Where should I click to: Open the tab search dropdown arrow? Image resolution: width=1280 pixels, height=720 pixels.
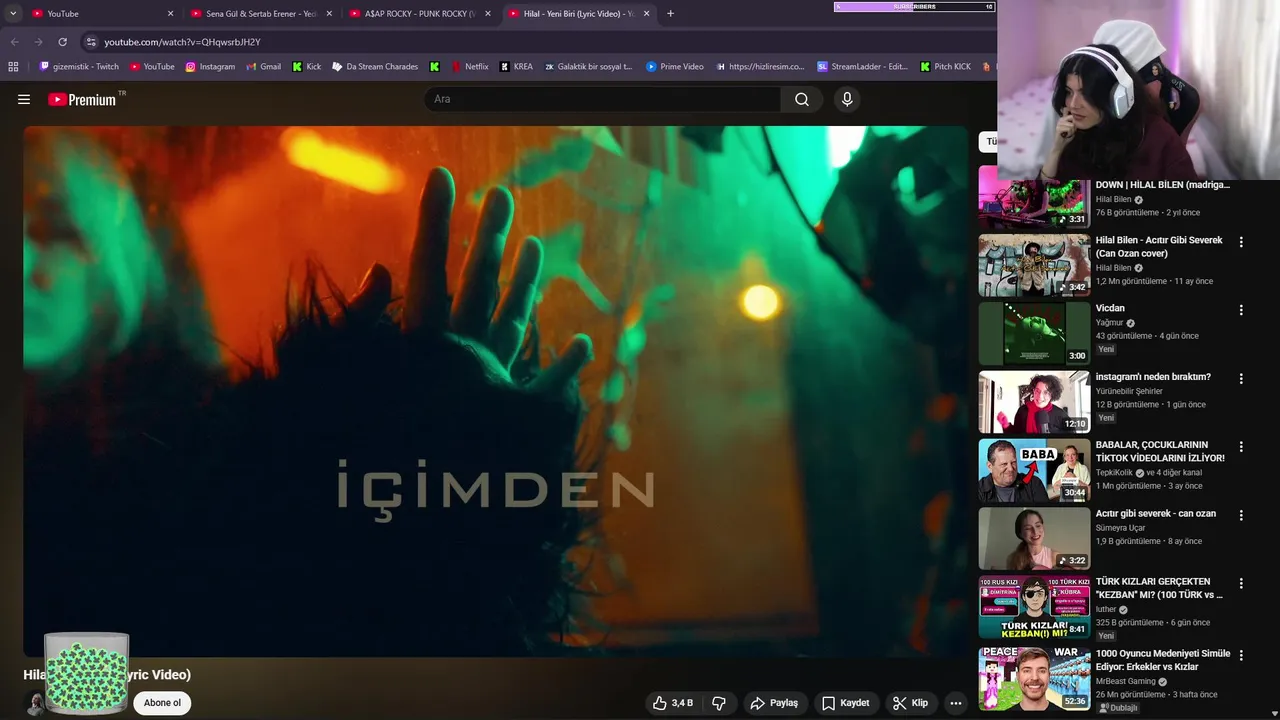(13, 13)
